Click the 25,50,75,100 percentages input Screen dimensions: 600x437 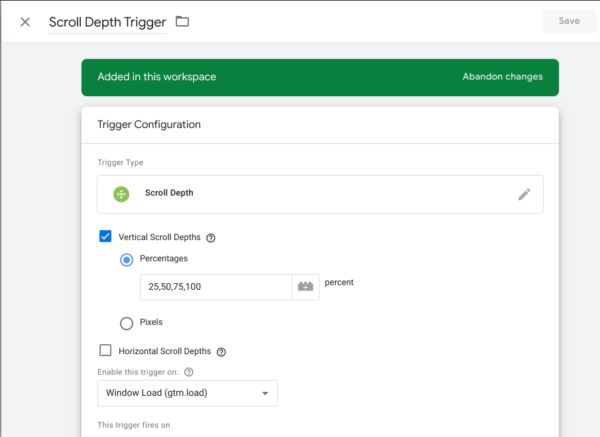pyautogui.click(x=214, y=287)
